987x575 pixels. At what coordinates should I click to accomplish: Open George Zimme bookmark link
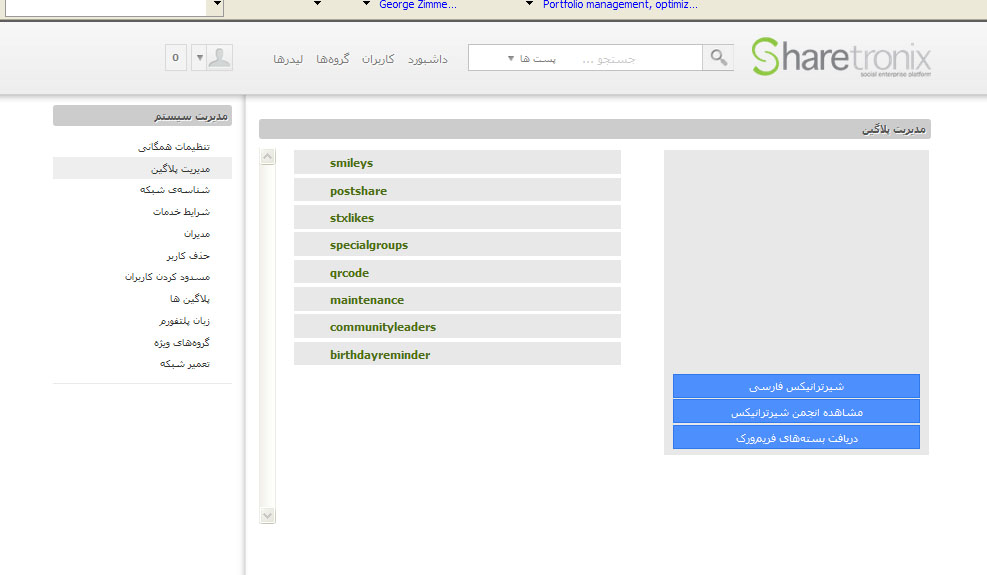coord(418,5)
